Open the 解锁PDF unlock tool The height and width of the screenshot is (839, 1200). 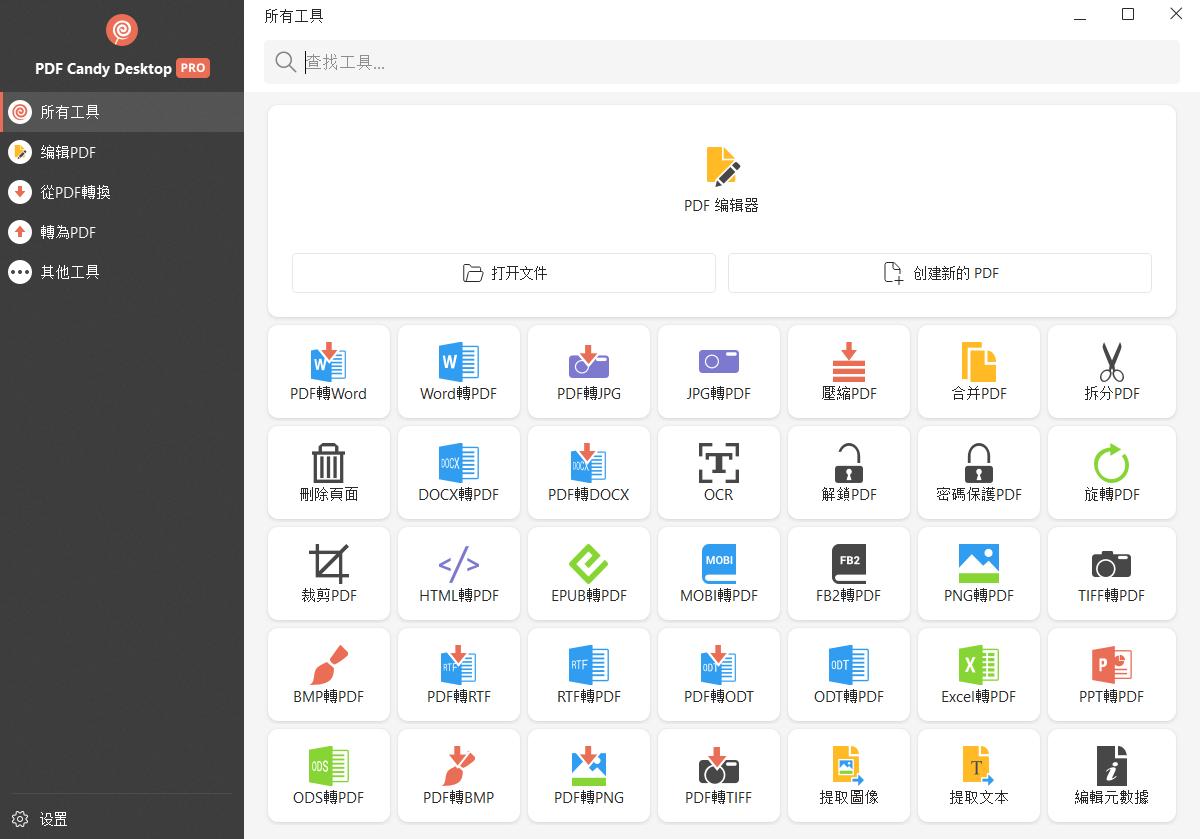tap(848, 472)
